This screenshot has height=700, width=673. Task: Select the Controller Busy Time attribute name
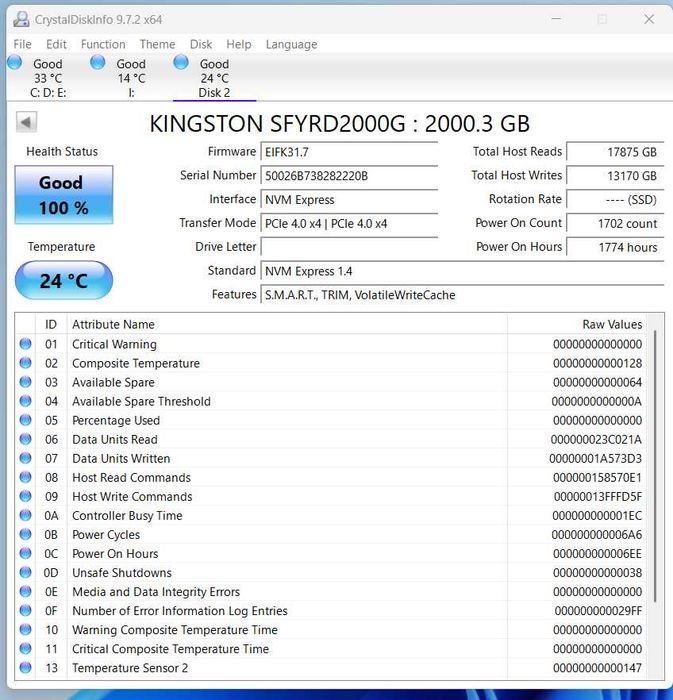[x=127, y=516]
